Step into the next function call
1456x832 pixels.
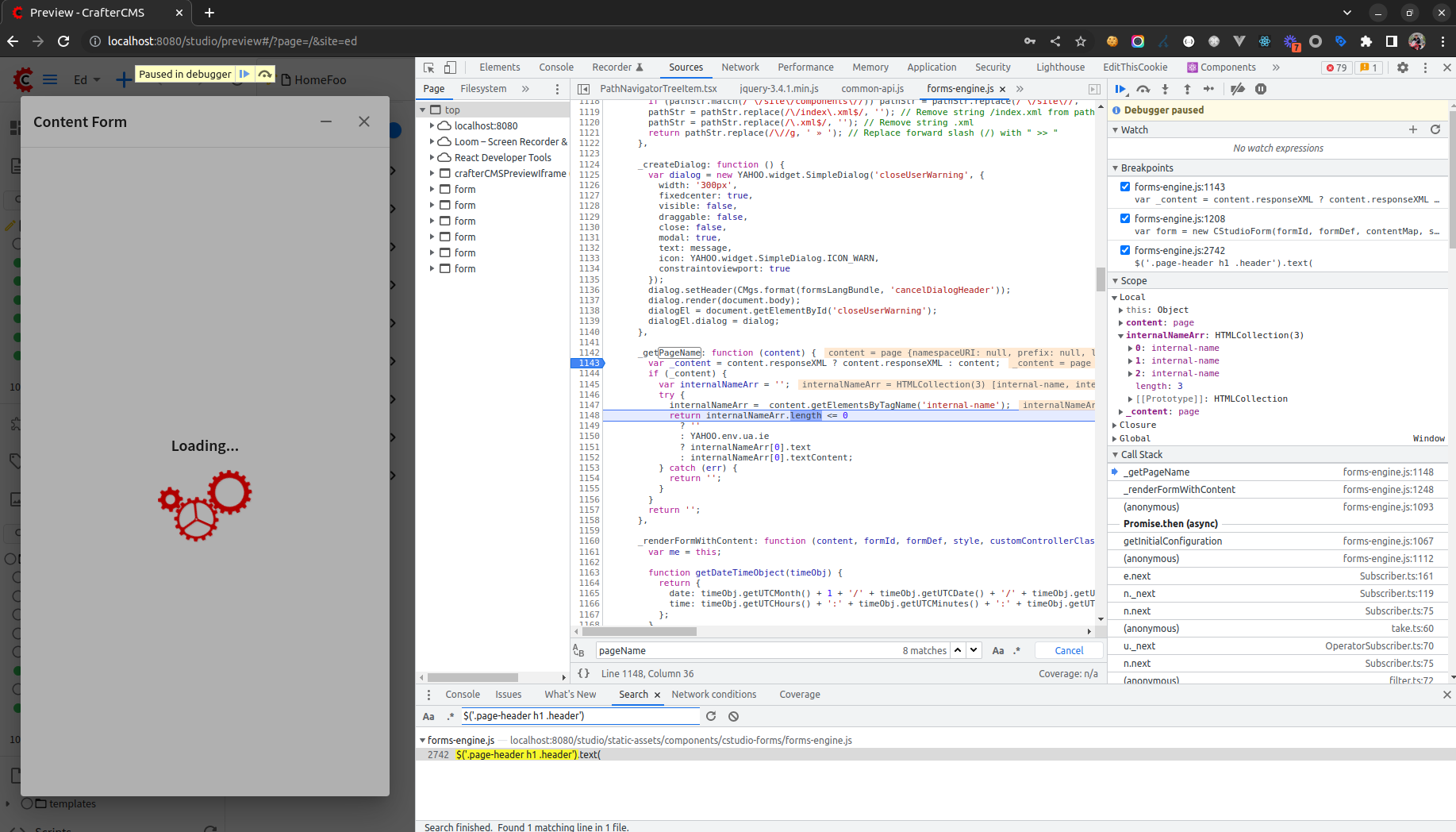tap(1165, 89)
